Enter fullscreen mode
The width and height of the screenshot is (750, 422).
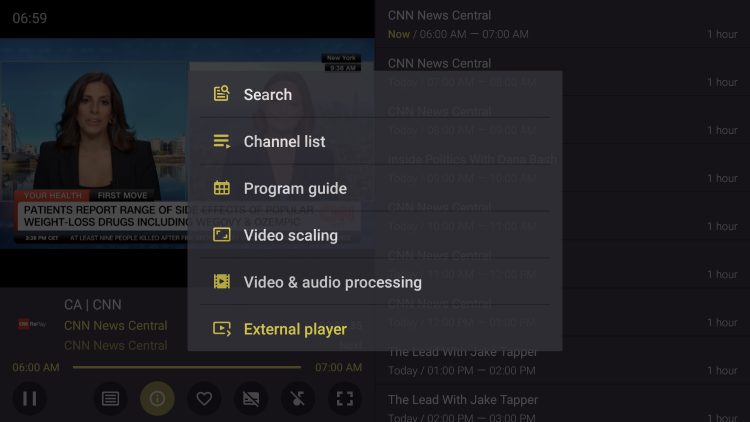344,398
